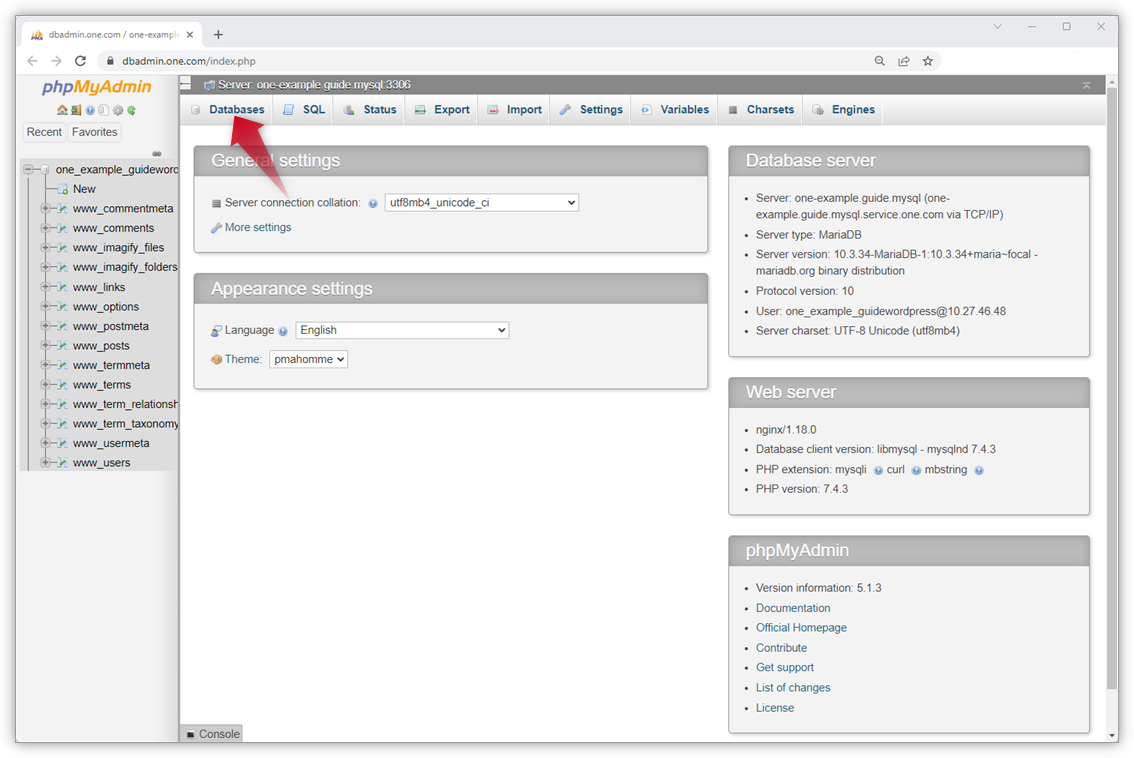The height and width of the screenshot is (758, 1134).
Task: Reload the navigation panel with the refresh icon
Action: pyautogui.click(x=131, y=111)
